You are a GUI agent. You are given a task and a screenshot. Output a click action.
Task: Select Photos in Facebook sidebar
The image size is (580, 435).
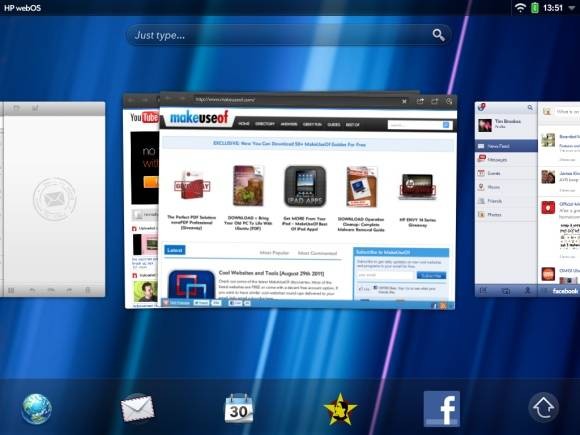click(x=506, y=214)
